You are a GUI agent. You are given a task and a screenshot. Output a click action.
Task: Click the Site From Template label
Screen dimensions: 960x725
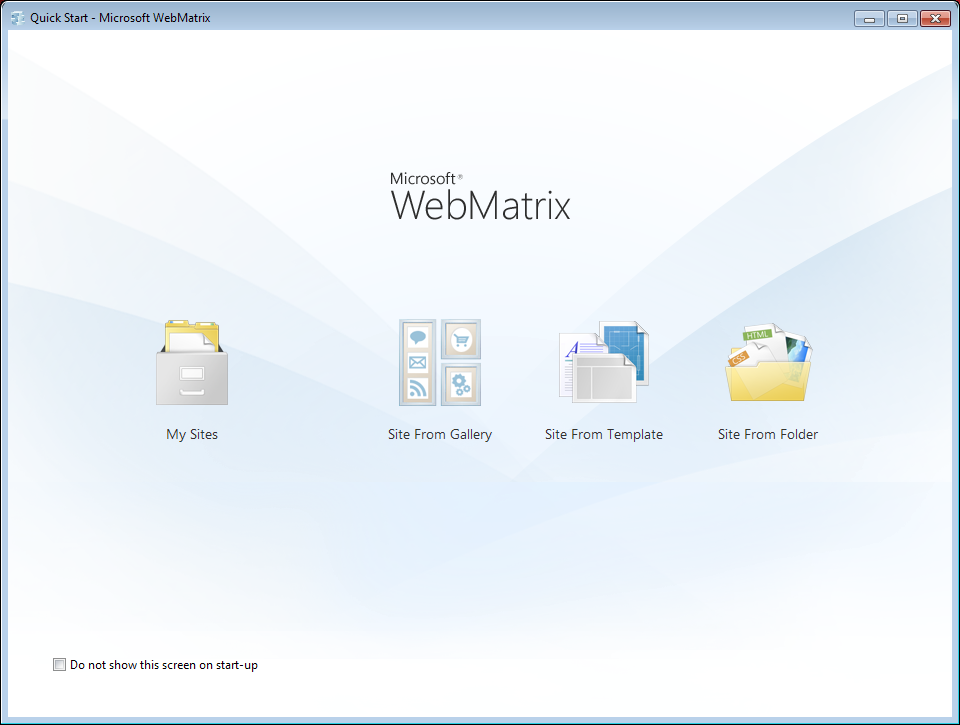(x=604, y=434)
